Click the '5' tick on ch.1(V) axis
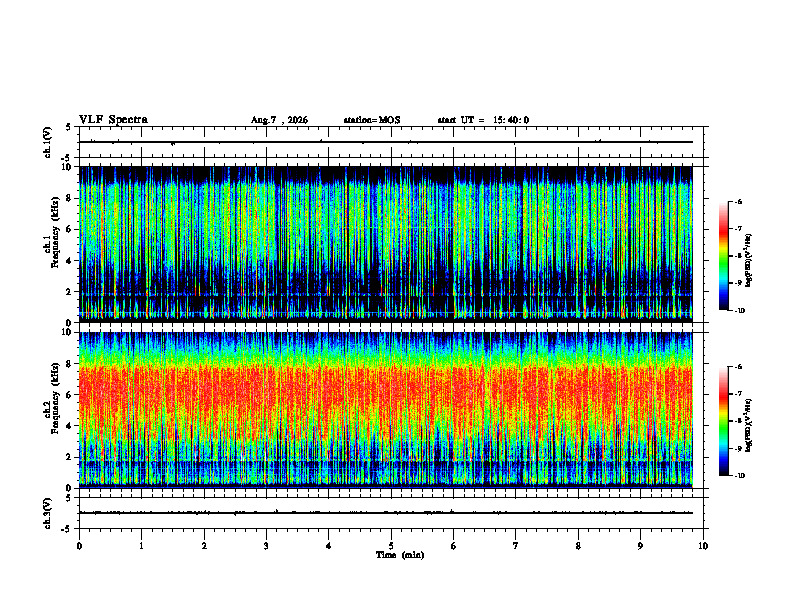792x612 pixels. [69, 128]
